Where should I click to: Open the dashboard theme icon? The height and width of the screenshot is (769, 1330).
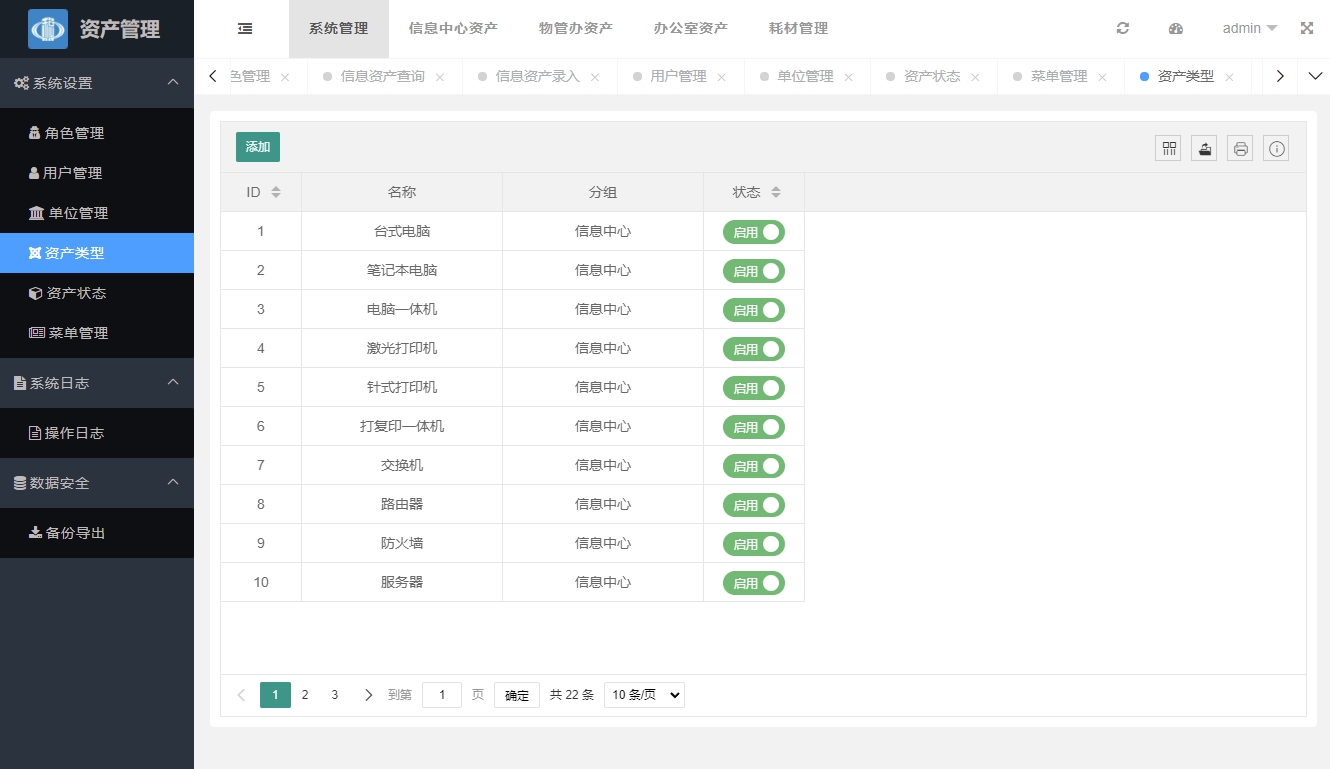point(1176,29)
